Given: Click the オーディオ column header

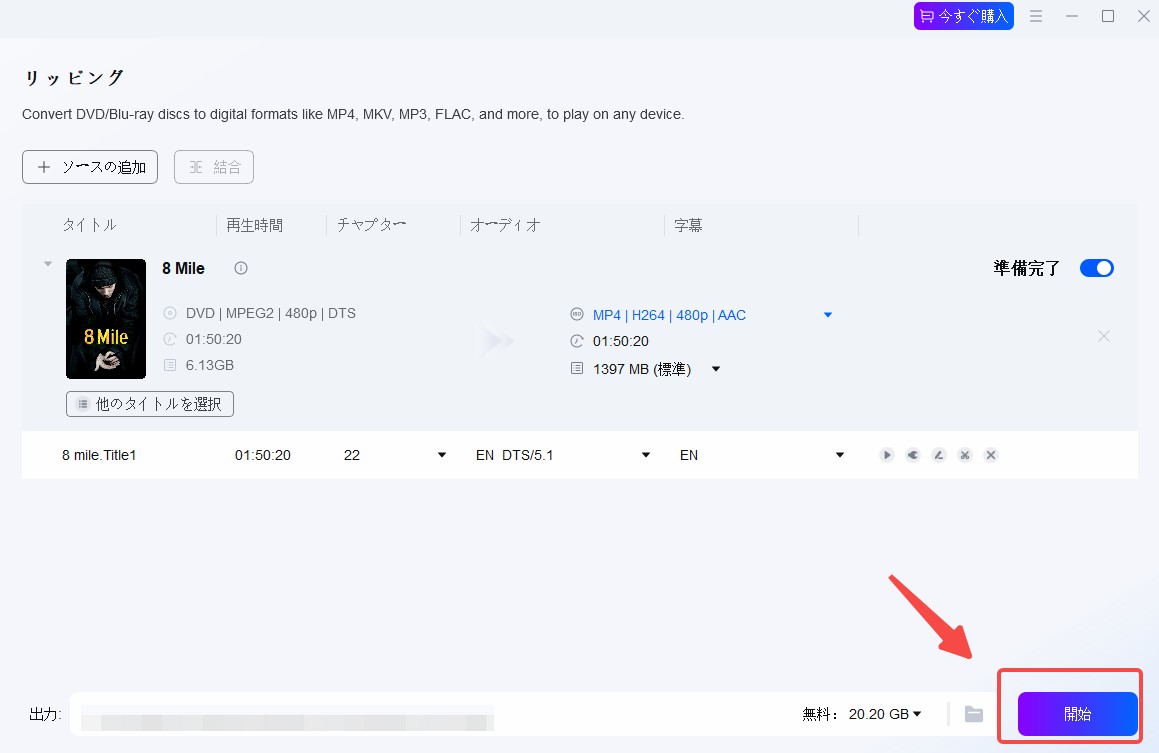Looking at the screenshot, I should (506, 225).
